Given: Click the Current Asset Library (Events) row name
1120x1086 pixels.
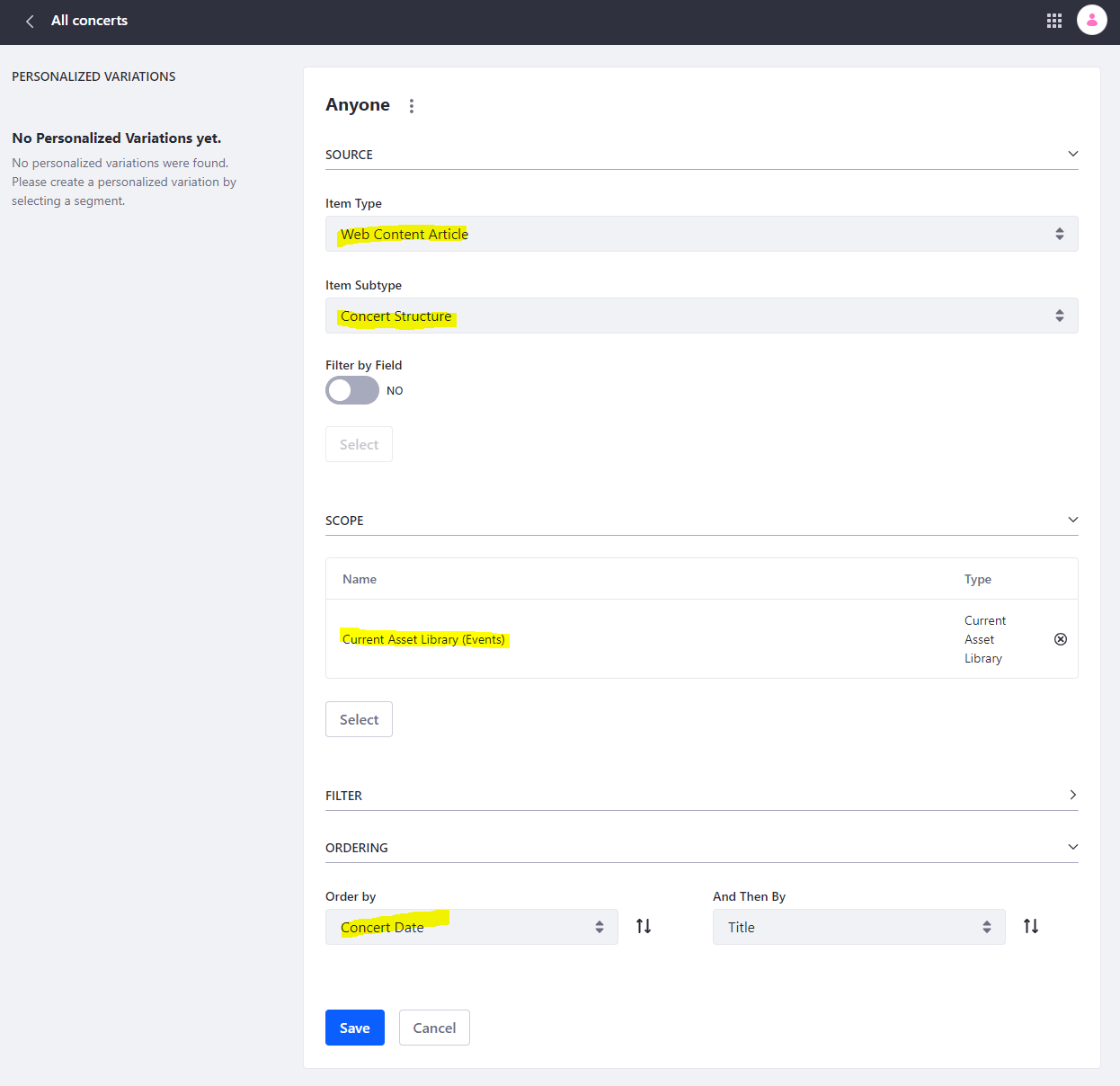Looking at the screenshot, I should (423, 639).
